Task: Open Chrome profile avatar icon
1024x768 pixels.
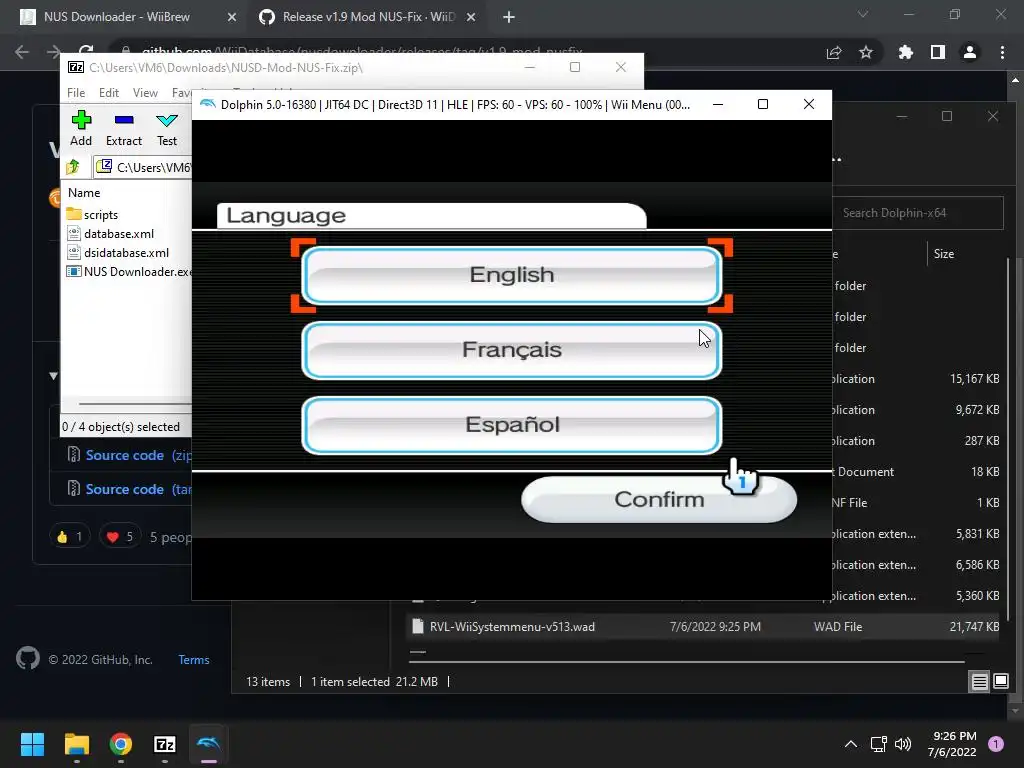Action: click(970, 52)
